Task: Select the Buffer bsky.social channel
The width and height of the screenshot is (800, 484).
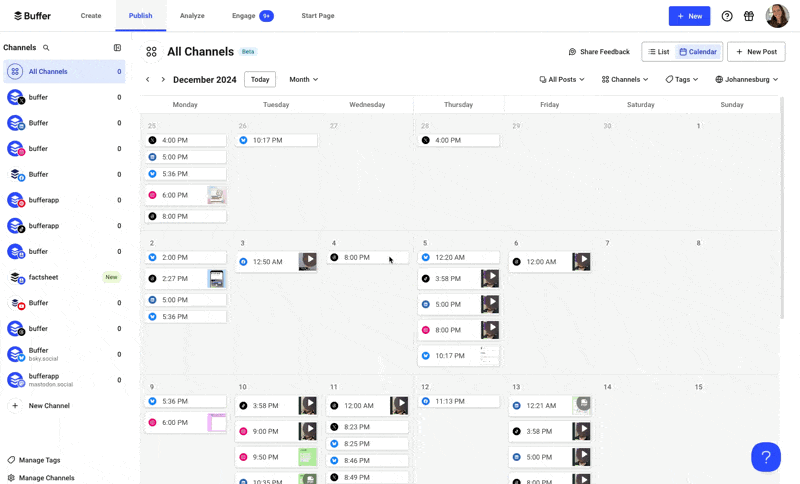Action: click(64, 354)
